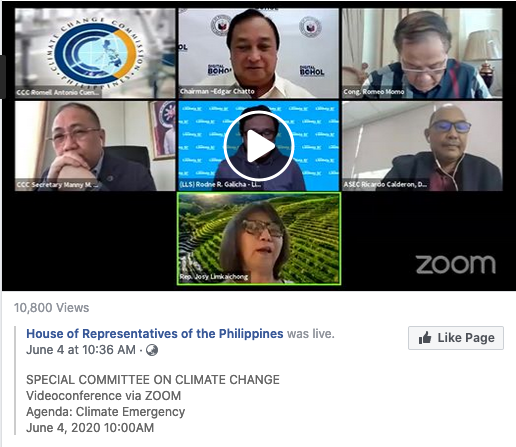Select Chairman Edgar Chatto video tile
The image size is (516, 447).
coord(259,53)
